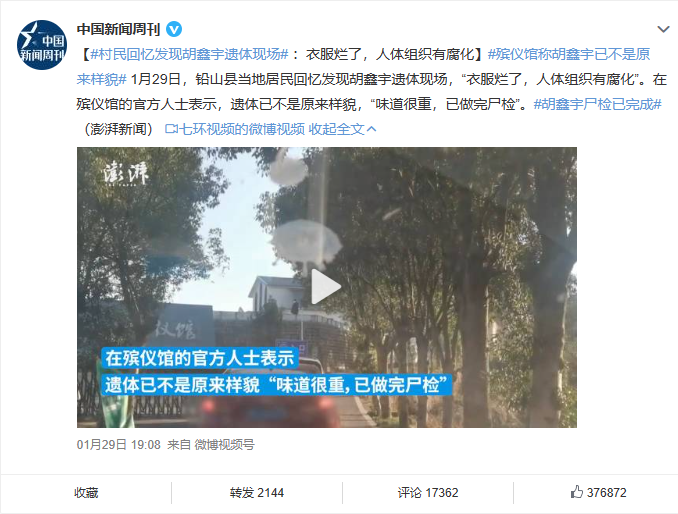This screenshot has width=678, height=514.
Task: Click the blue verified V badge
Action: [x=174, y=29]
